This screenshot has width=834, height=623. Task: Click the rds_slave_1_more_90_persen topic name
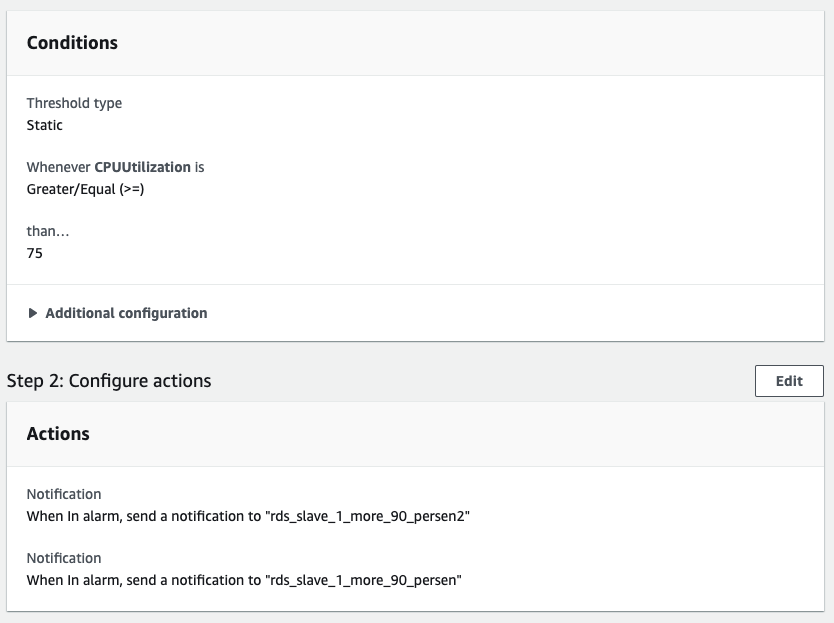click(365, 580)
